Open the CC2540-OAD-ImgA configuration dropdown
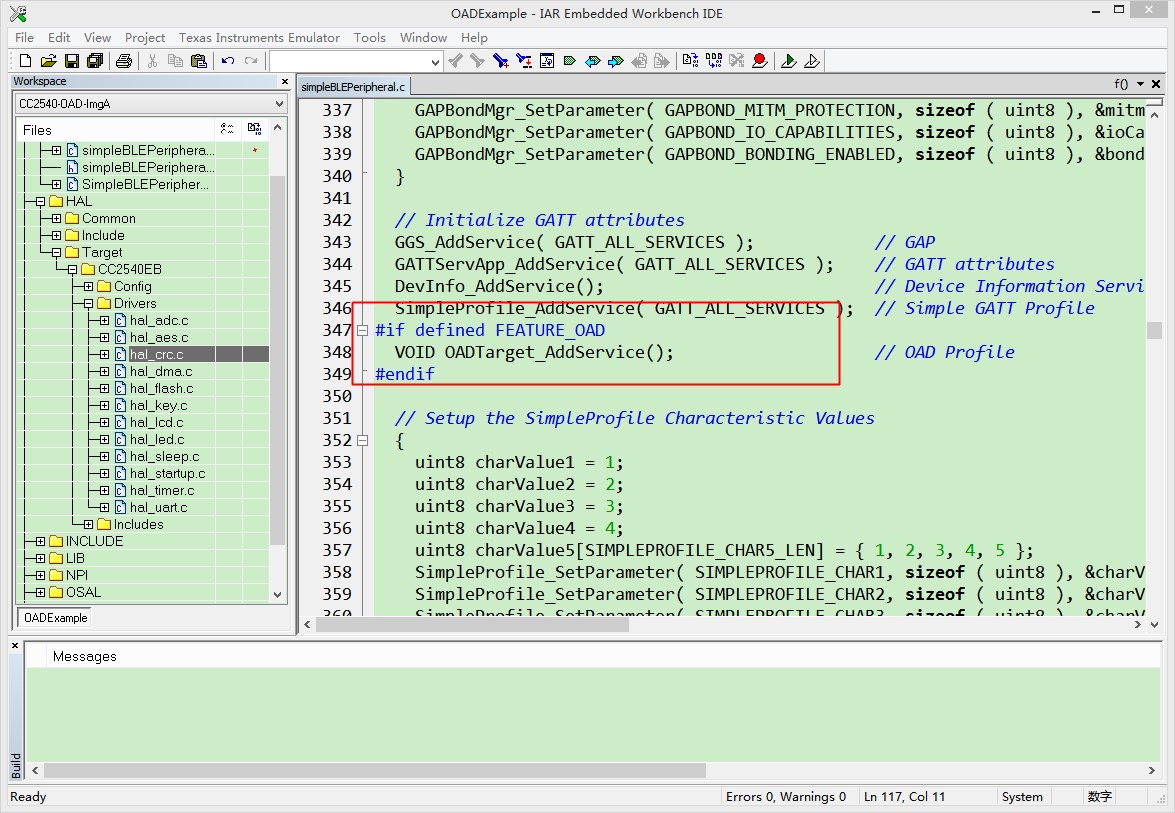1175x813 pixels. click(279, 104)
